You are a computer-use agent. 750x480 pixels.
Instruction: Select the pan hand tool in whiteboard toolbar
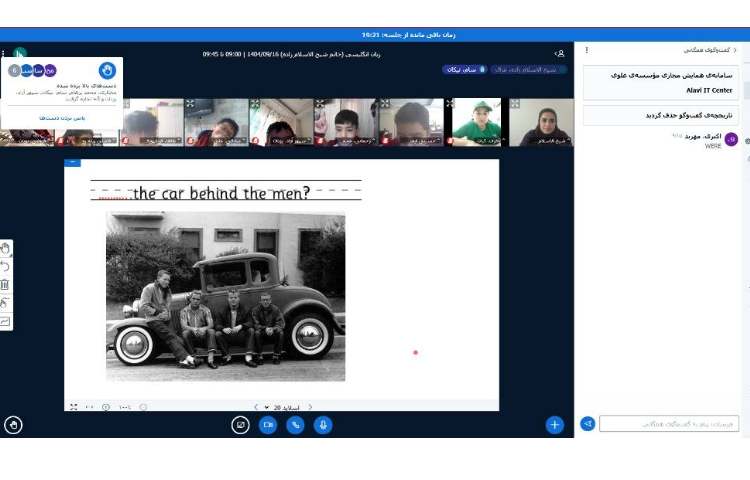tap(6, 248)
